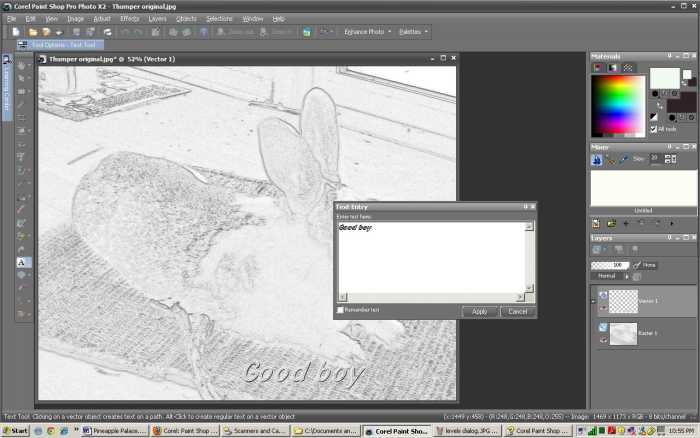Open the Palettes dropdown

pos(413,32)
